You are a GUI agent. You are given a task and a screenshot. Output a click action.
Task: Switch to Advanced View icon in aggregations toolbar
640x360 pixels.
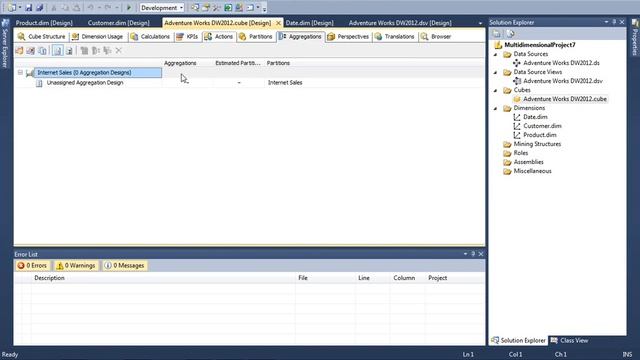point(69,51)
